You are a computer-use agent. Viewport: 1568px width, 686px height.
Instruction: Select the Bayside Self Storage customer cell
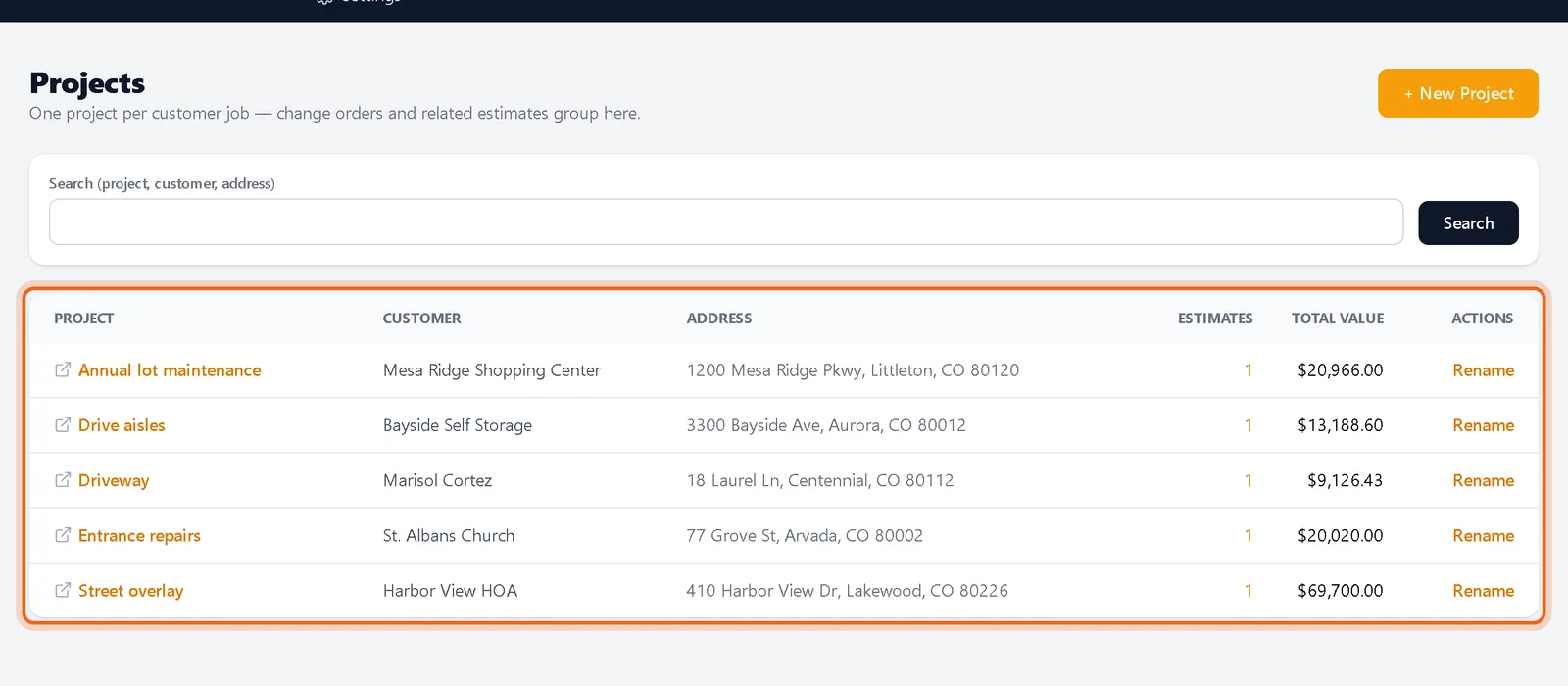[x=458, y=425]
